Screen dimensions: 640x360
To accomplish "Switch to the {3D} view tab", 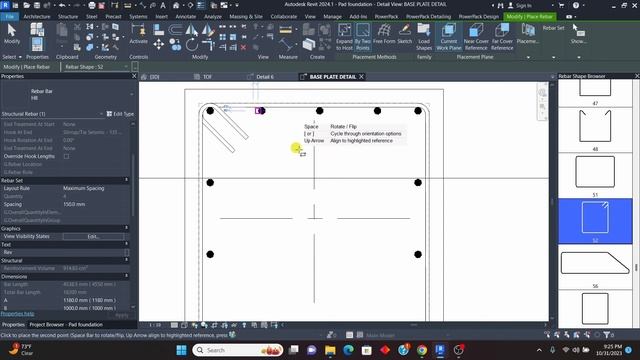I will point(154,77).
